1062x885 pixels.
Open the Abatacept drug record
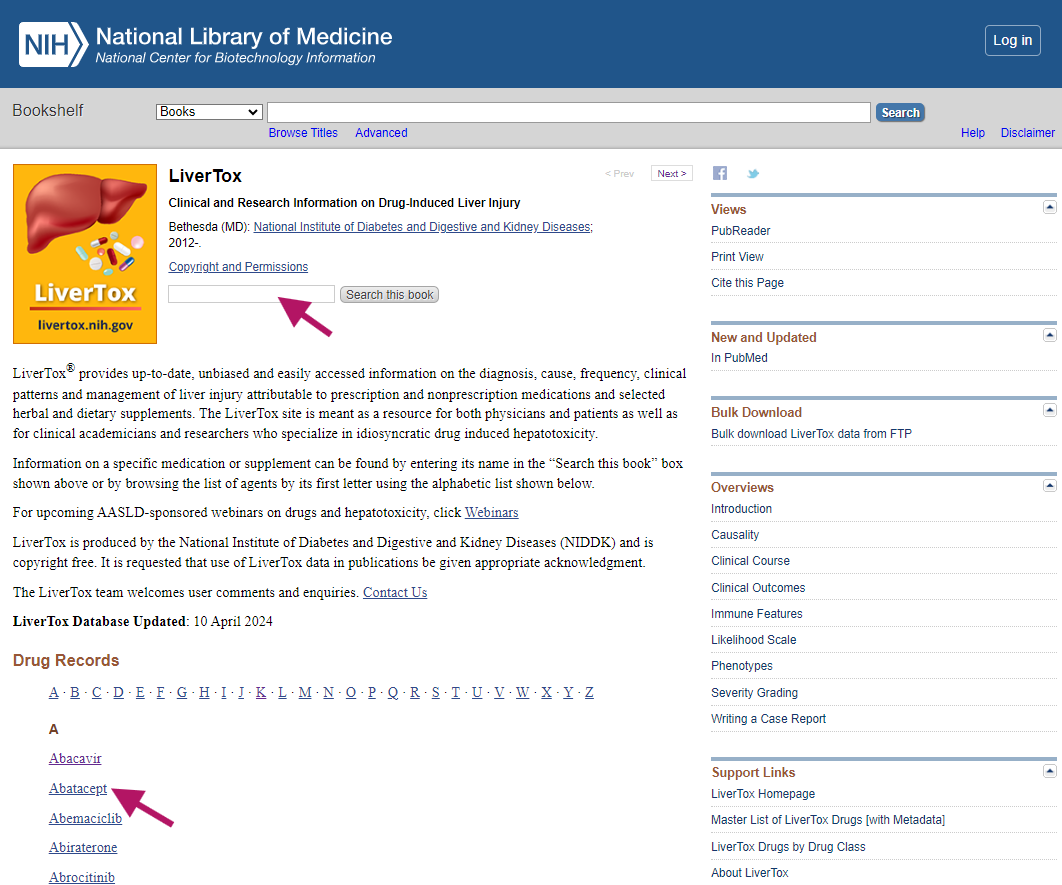click(x=78, y=788)
